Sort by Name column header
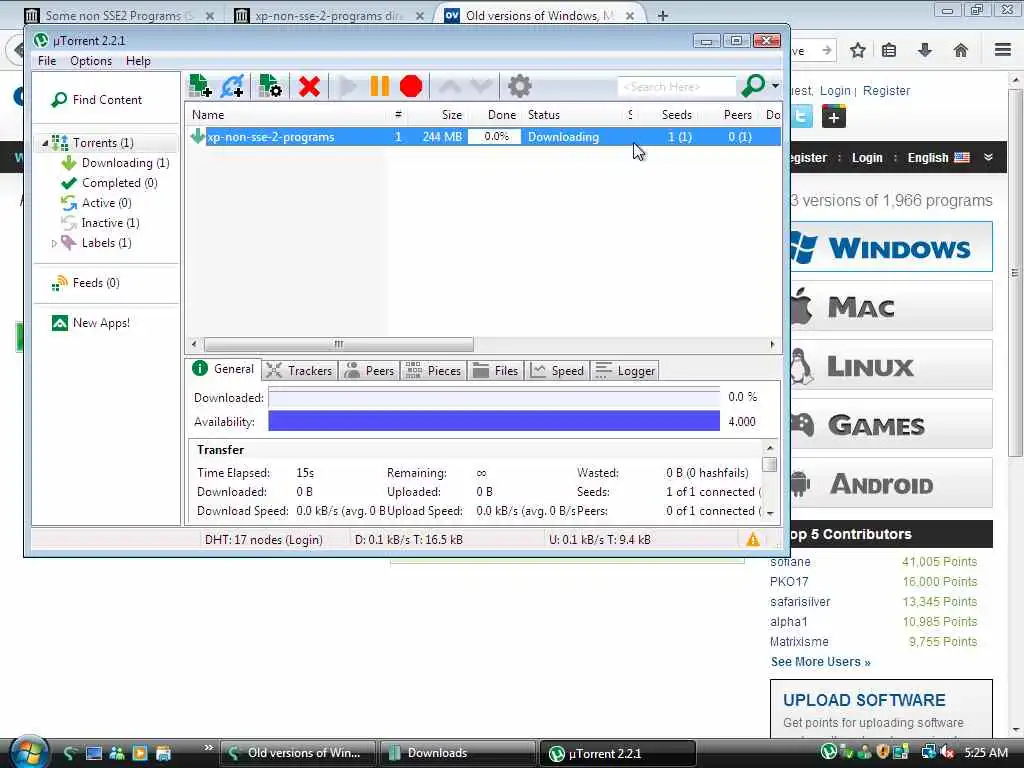This screenshot has width=1024, height=768. [208, 115]
